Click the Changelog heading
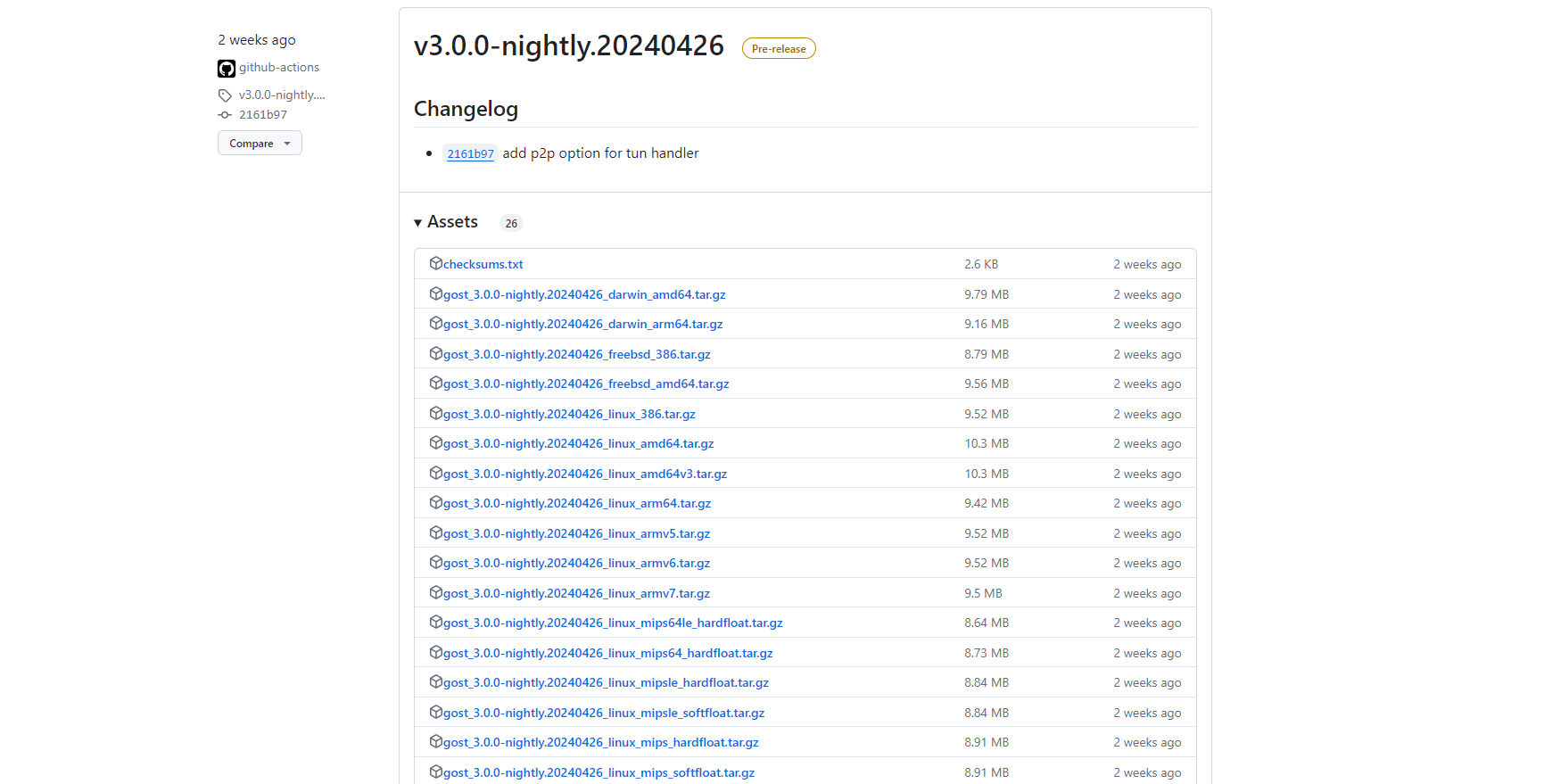The height and width of the screenshot is (784, 1544). [466, 109]
